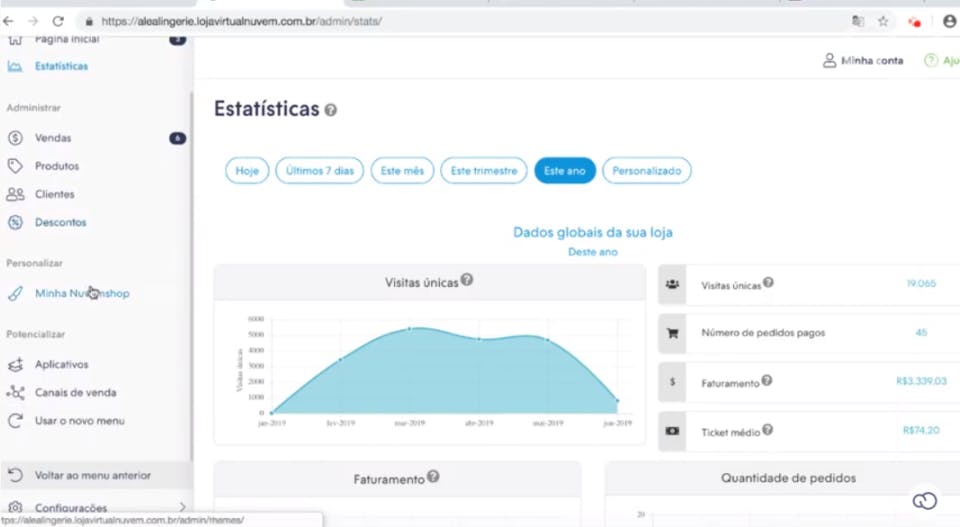
Task: Open Minha Nuvemshop link
Action: tap(82, 293)
